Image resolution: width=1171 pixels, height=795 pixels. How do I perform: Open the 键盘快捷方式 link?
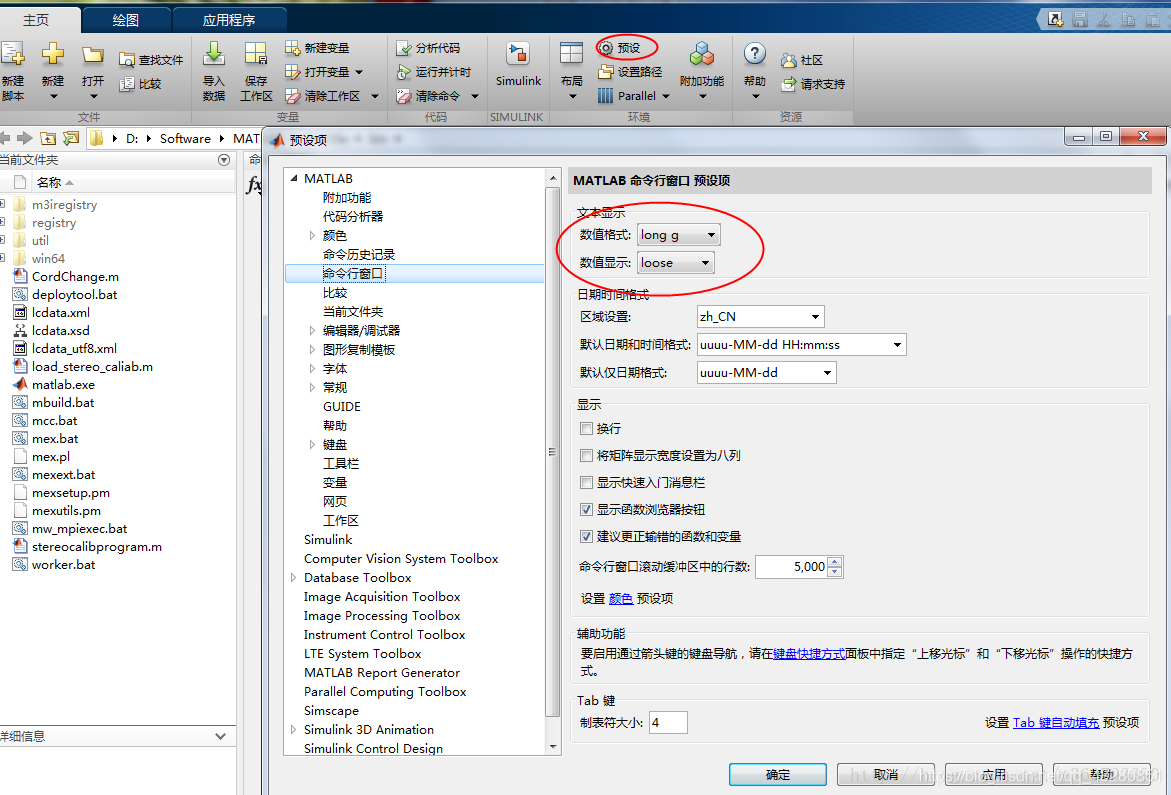click(809, 654)
